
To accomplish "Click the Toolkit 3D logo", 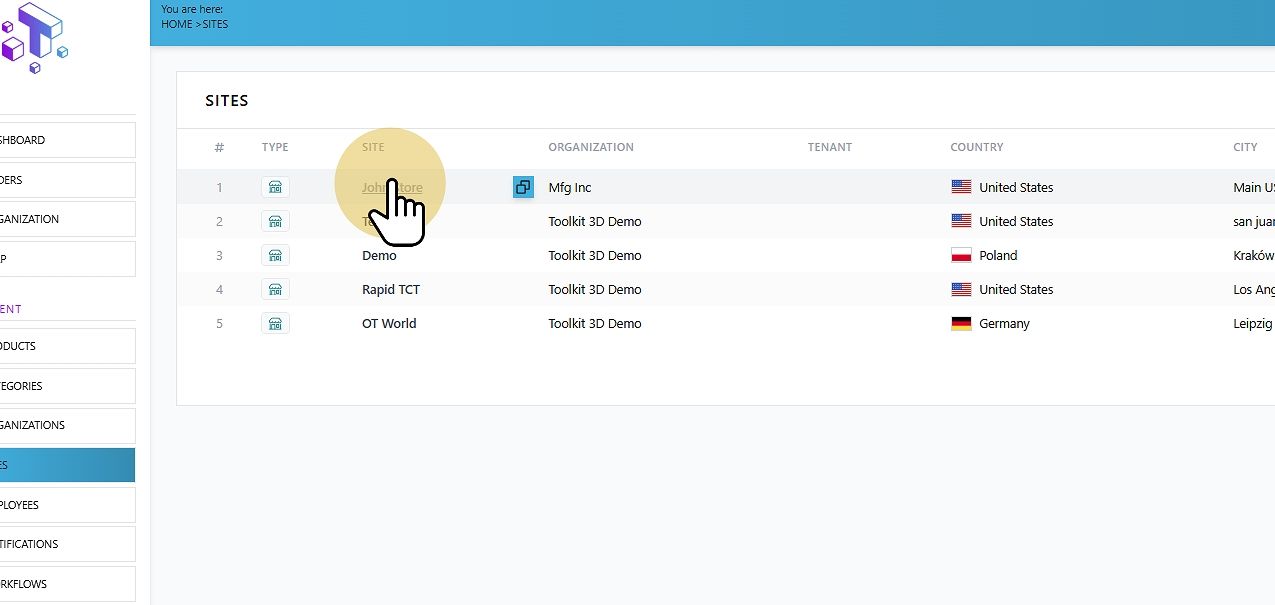I will (x=33, y=37).
